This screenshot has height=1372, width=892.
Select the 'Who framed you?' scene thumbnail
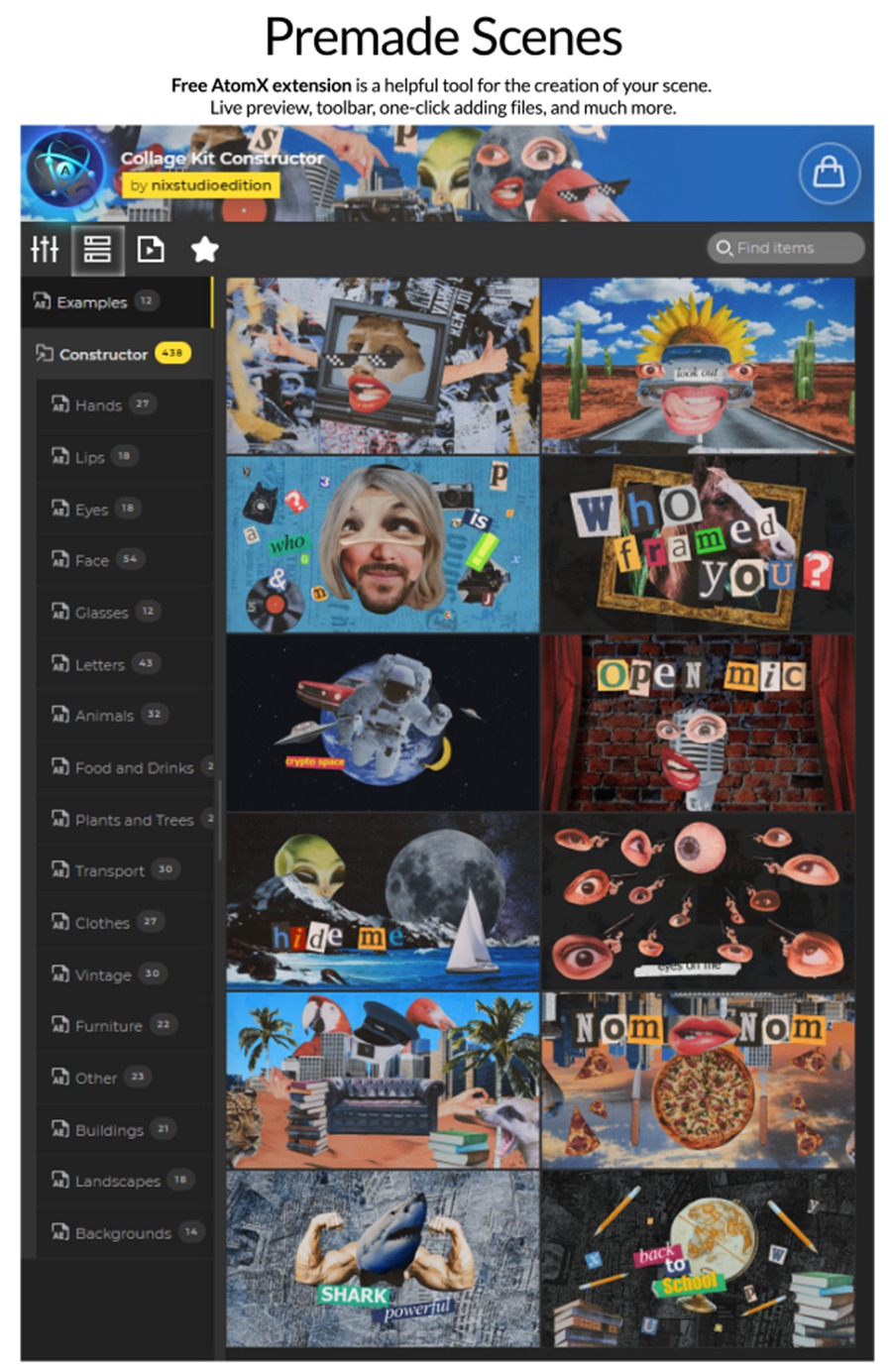point(698,544)
